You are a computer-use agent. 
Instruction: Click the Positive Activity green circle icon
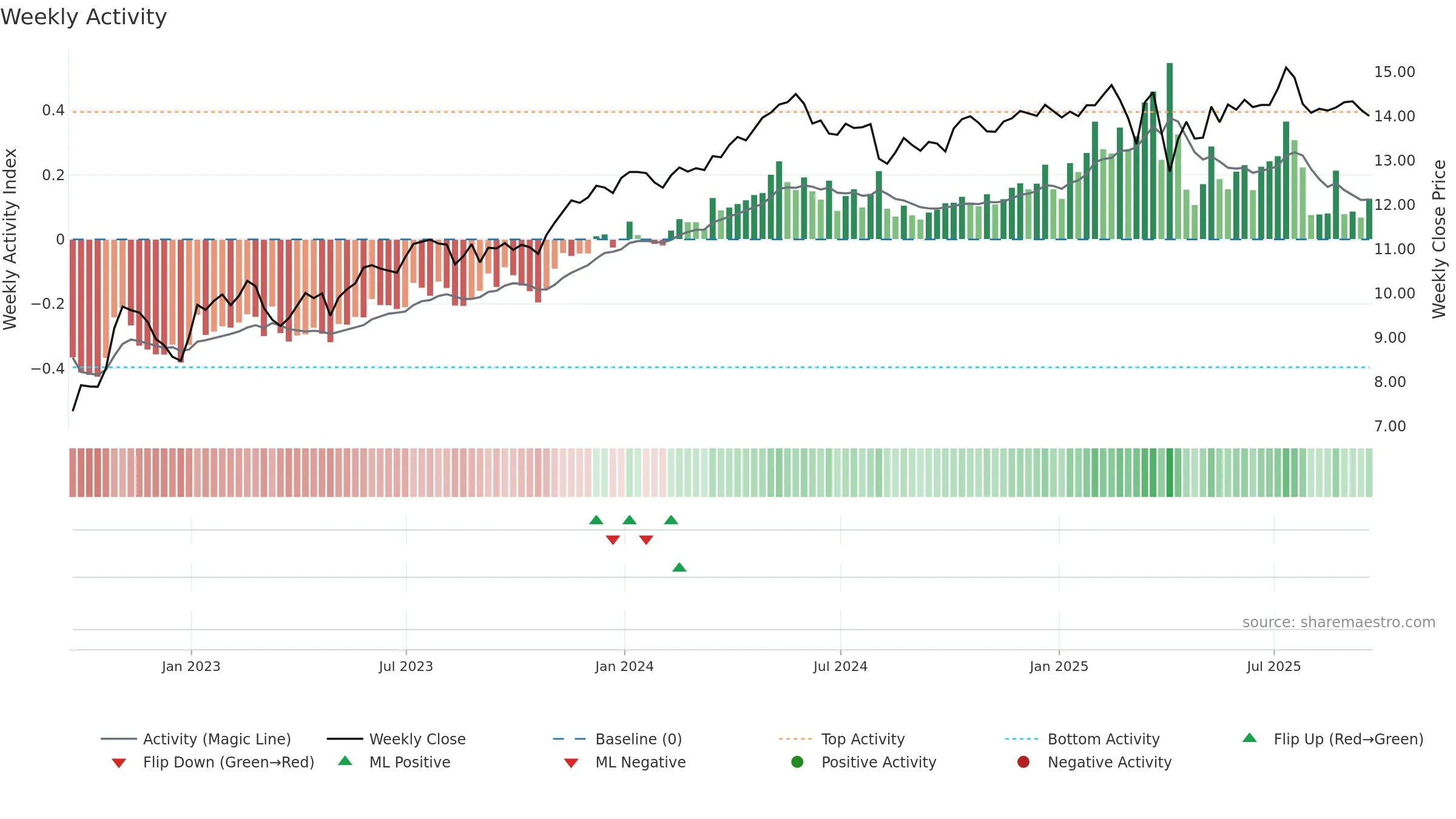tap(797, 762)
